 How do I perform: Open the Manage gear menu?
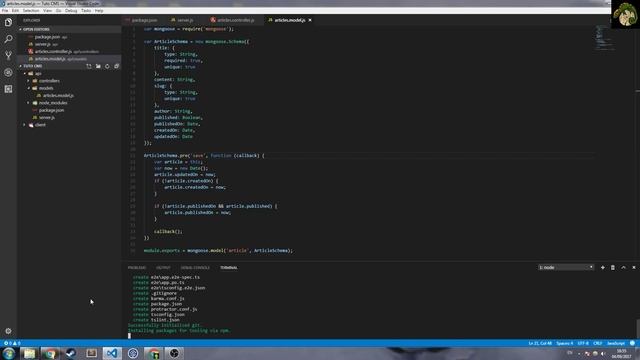click(x=8, y=331)
